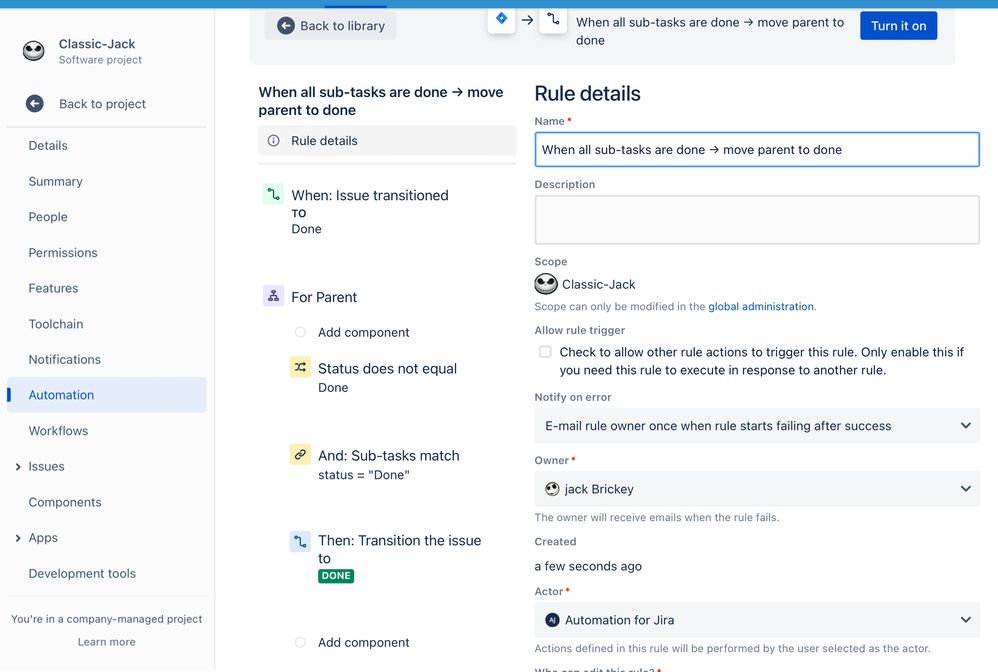The image size is (998, 672).
Task: Click the blue diamond trigger icon in header
Action: click(x=502, y=18)
